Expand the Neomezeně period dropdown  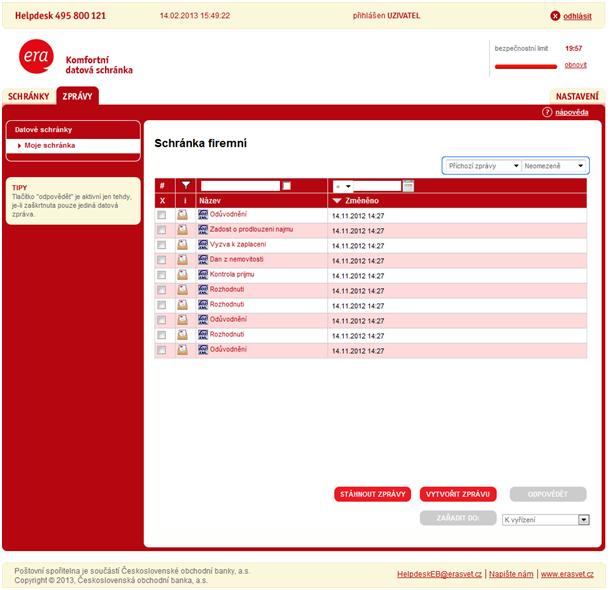555,166
